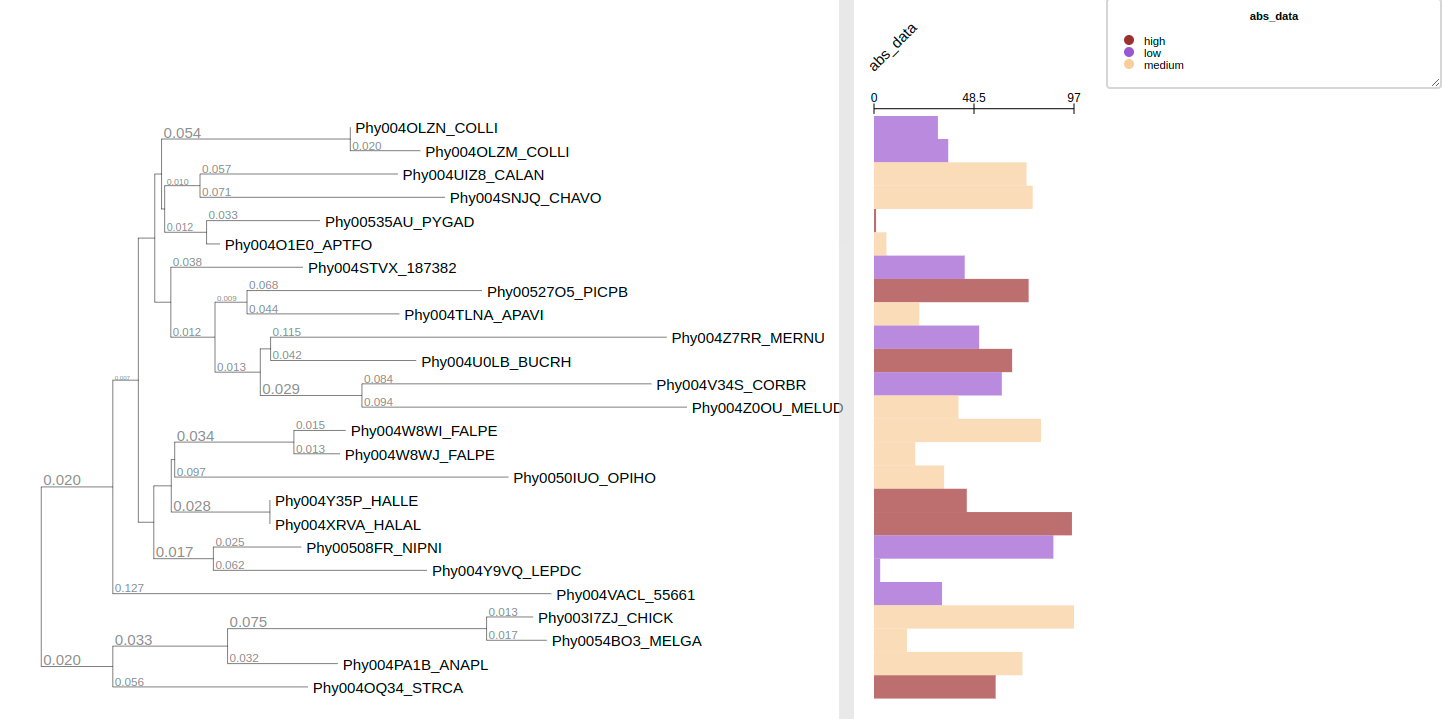The height and width of the screenshot is (719, 1442).
Task: Click the gray vertical panel divider
Action: (x=846, y=360)
